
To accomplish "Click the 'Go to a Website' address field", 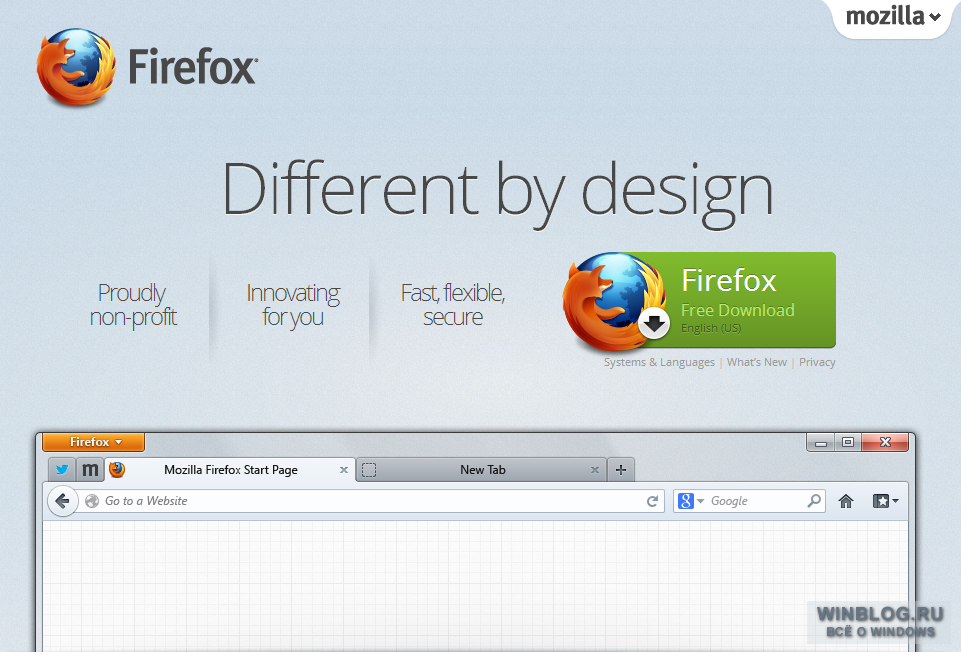I will point(371,501).
